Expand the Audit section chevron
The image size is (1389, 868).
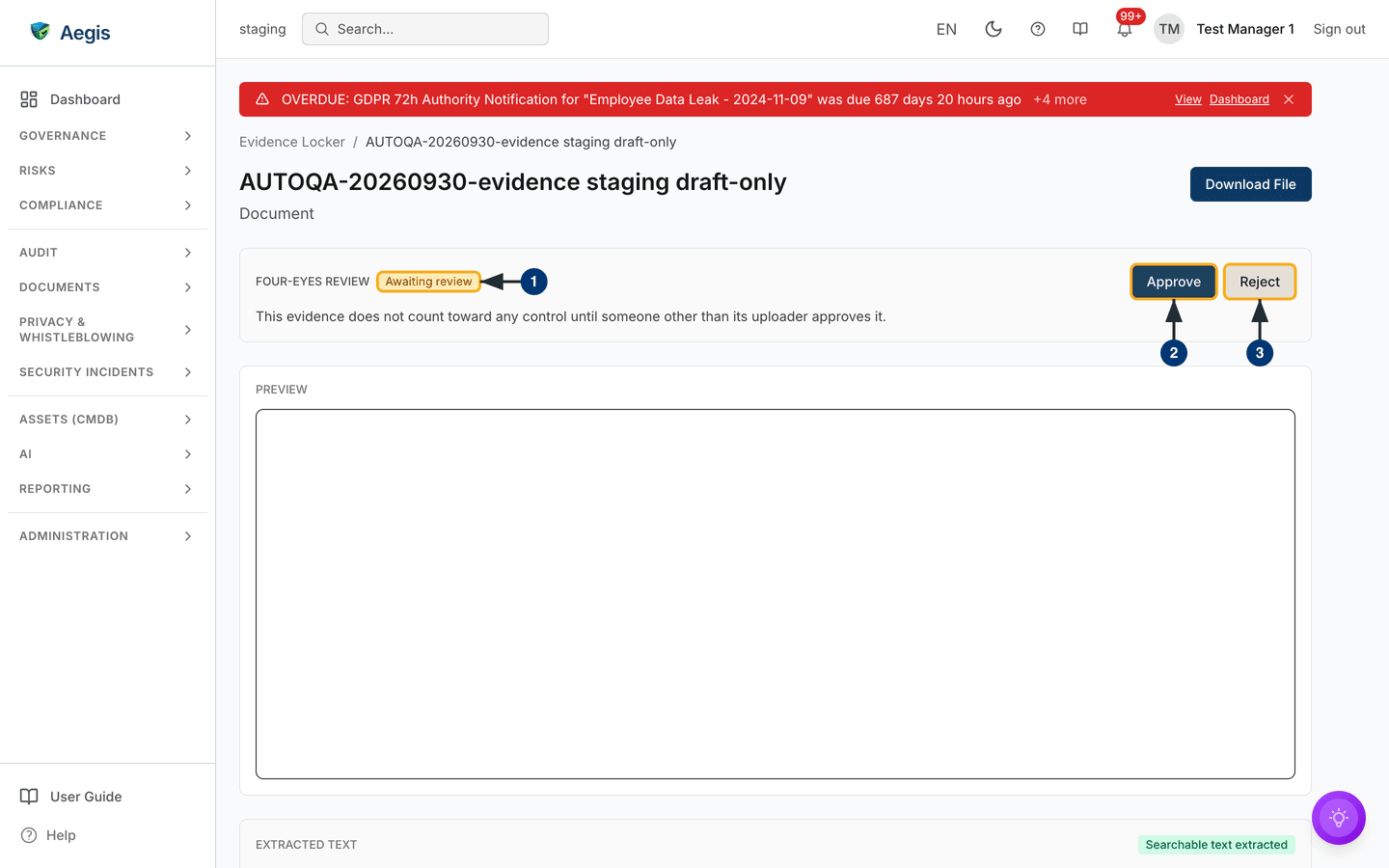click(x=188, y=253)
